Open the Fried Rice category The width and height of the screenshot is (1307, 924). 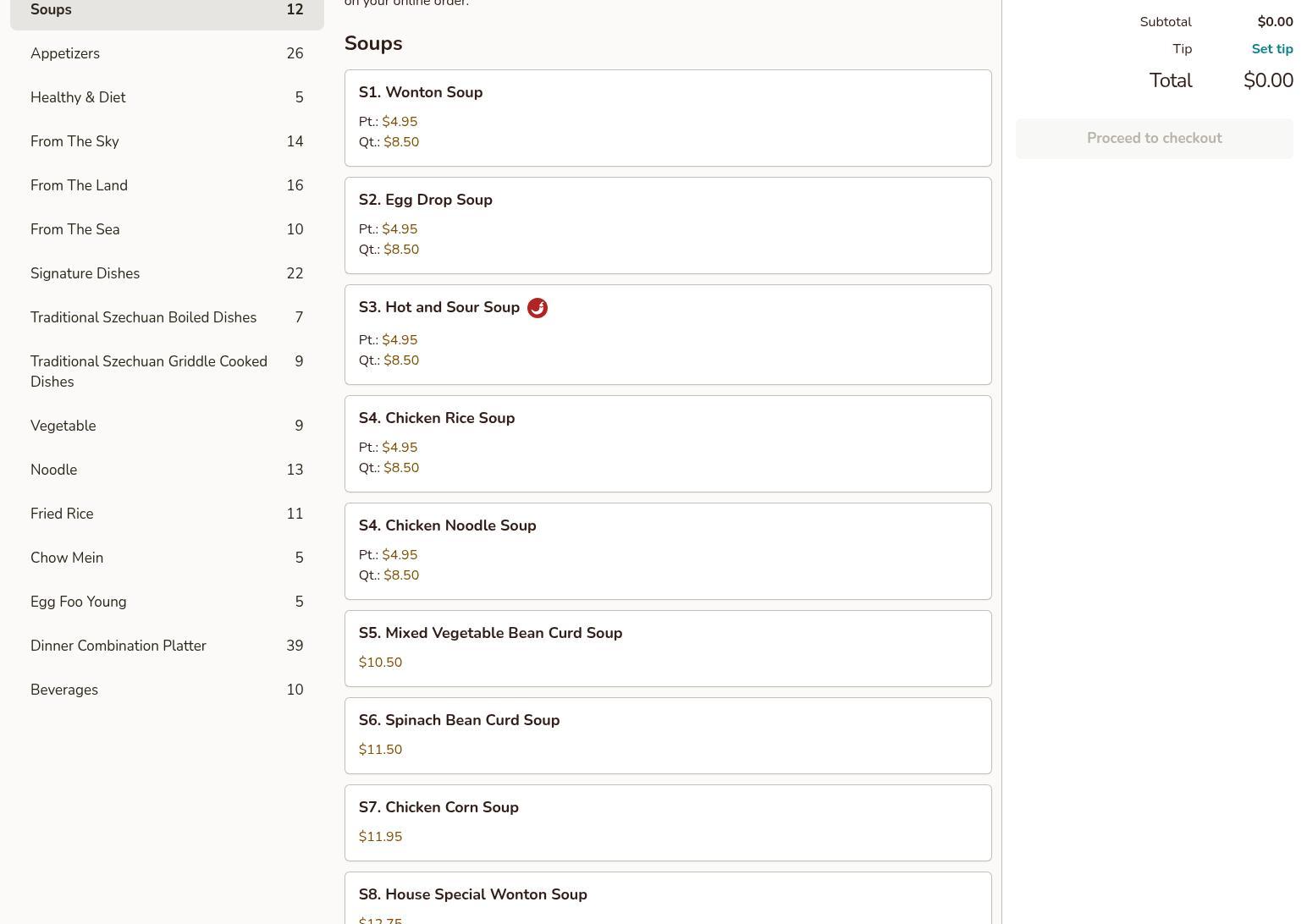pos(166,514)
